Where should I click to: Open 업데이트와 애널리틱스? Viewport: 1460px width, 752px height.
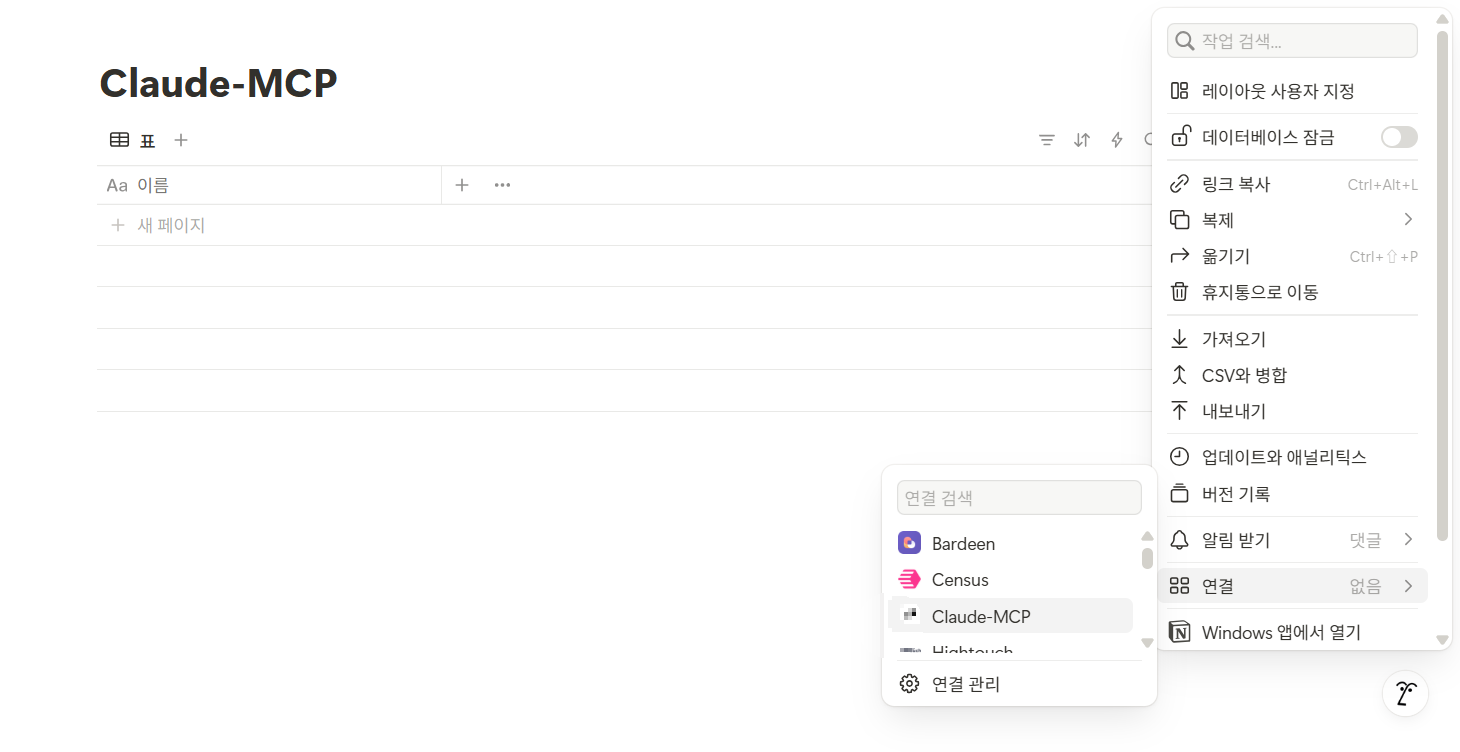coord(1292,457)
